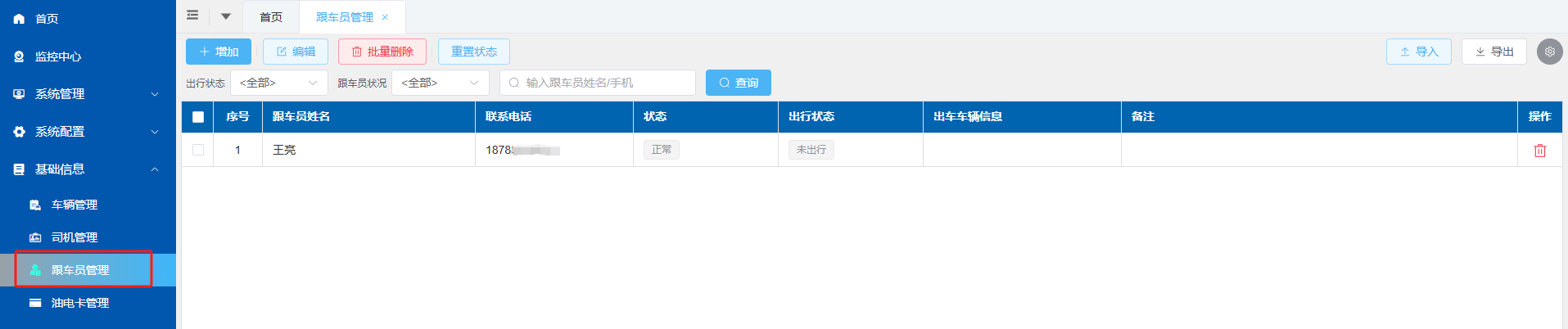Click the 批量删除 batch delete button

[x=382, y=52]
